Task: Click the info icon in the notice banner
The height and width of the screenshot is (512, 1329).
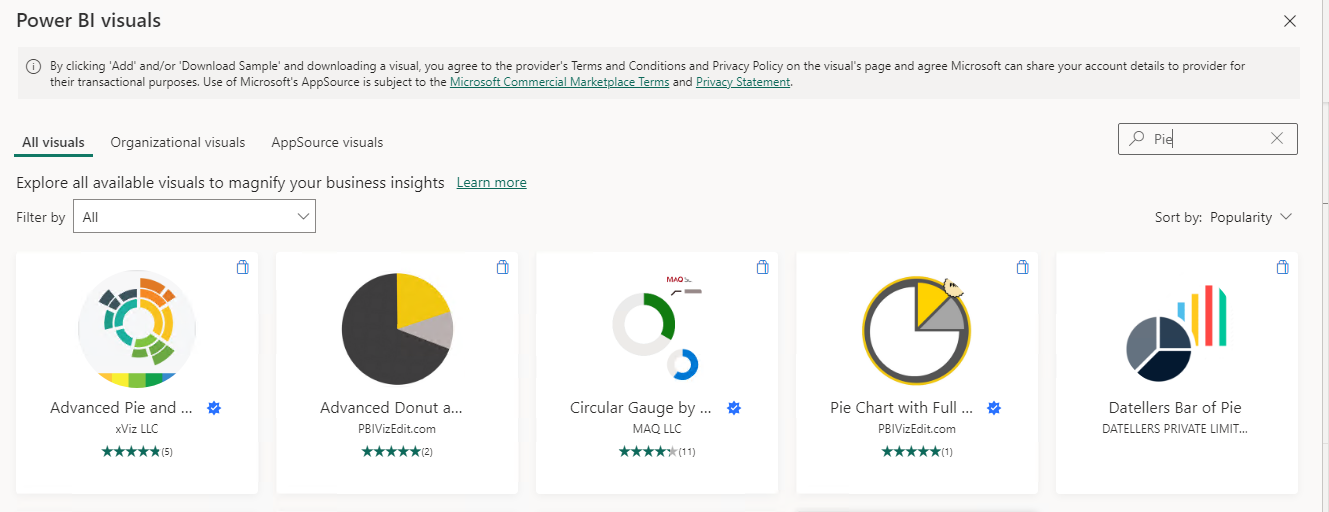Action: tap(33, 67)
